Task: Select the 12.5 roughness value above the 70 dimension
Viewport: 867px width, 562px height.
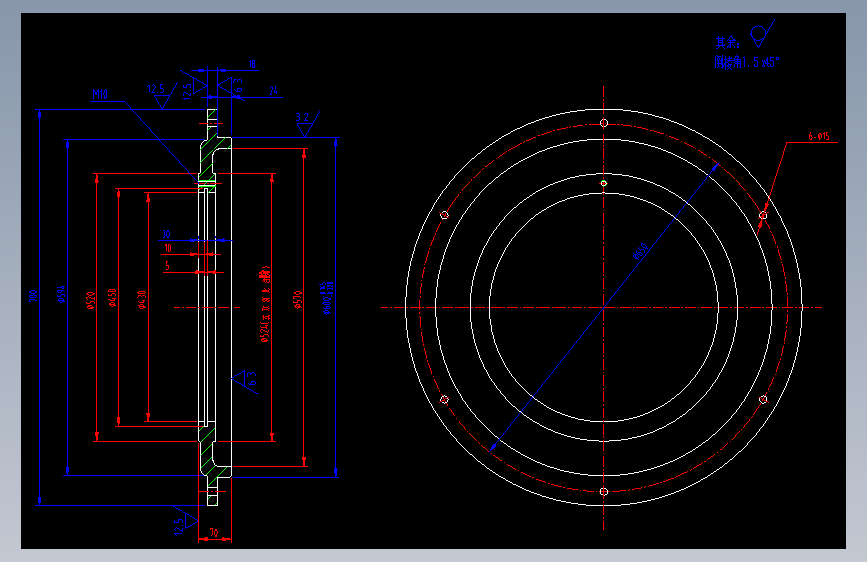Action: [179, 526]
